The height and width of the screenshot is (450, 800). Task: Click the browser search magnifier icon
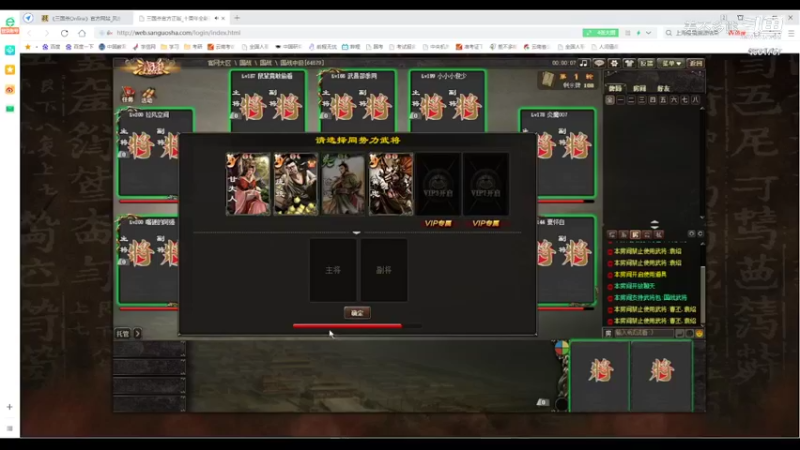coord(668,33)
